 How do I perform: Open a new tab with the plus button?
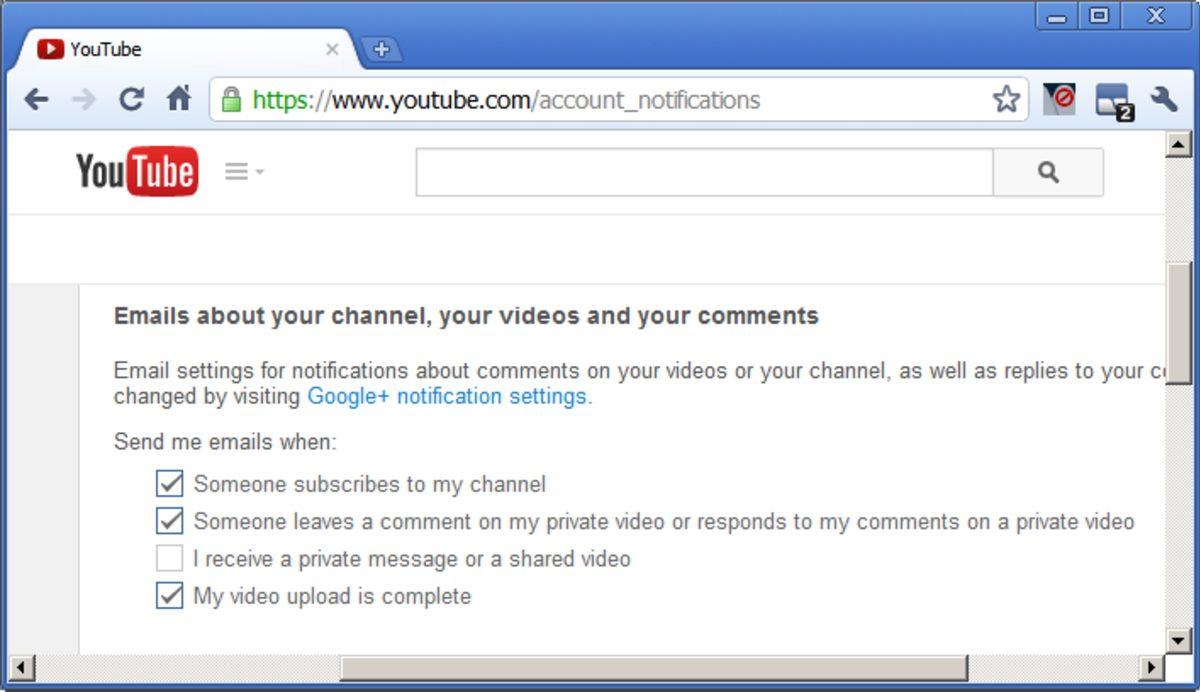click(x=381, y=49)
